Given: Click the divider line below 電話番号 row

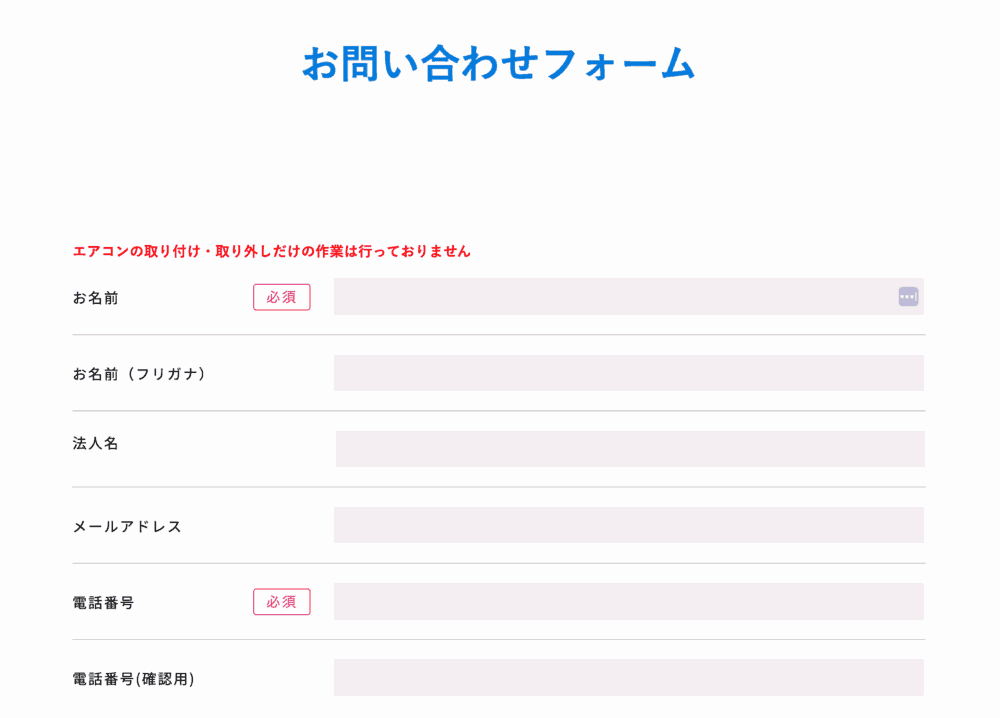Looking at the screenshot, I should coord(499,640).
